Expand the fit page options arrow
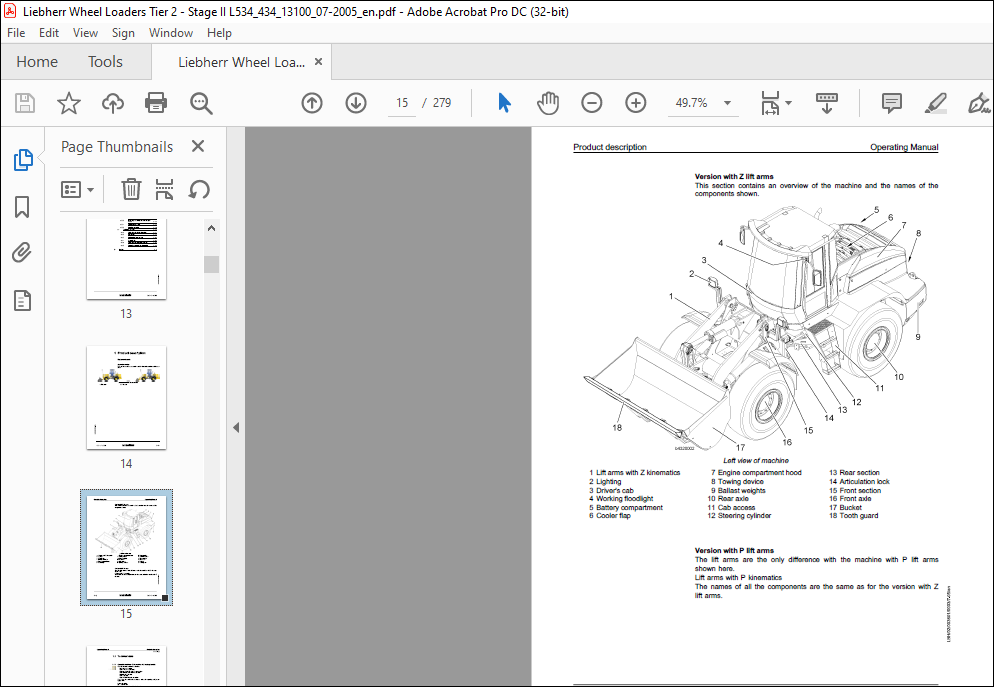 click(x=788, y=103)
